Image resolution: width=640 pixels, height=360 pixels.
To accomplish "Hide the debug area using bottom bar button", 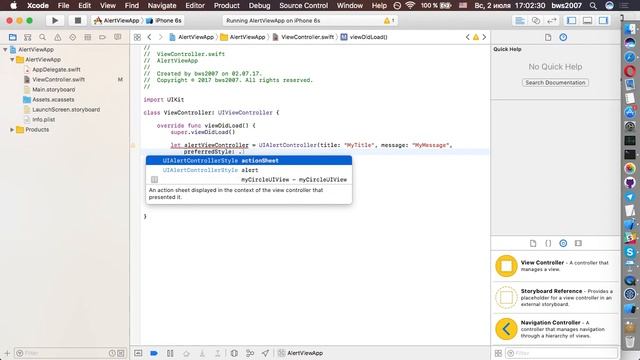I will tap(138, 353).
